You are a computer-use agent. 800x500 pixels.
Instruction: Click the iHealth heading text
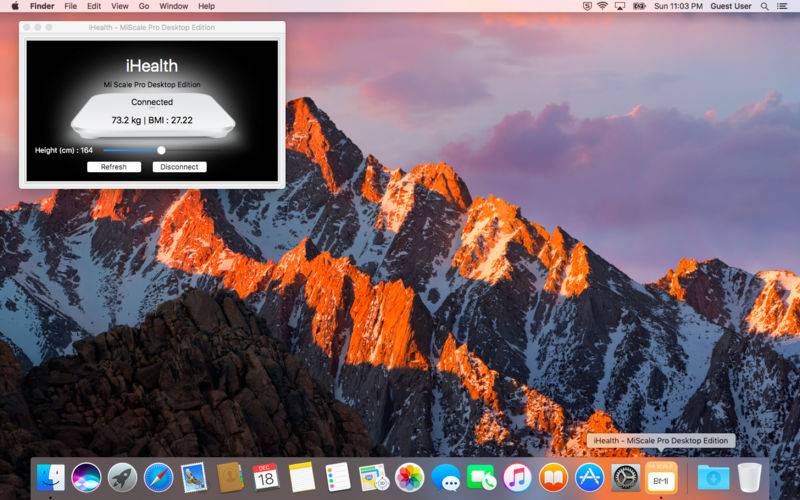[152, 66]
